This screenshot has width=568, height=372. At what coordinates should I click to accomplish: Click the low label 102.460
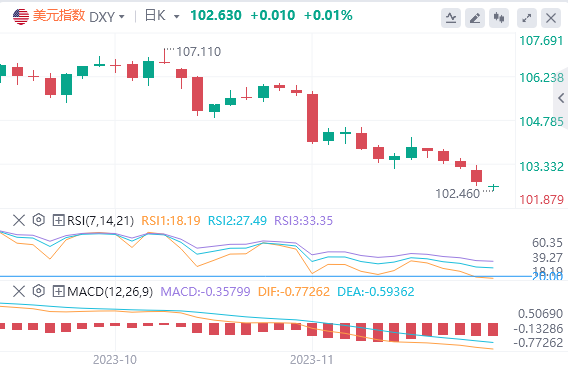458,194
